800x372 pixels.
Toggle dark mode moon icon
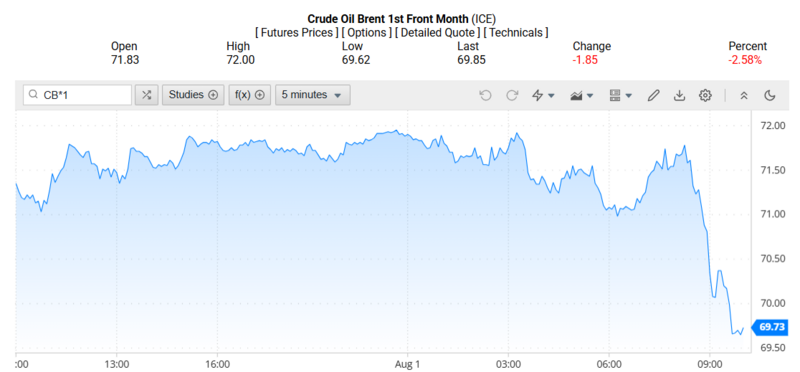click(770, 95)
